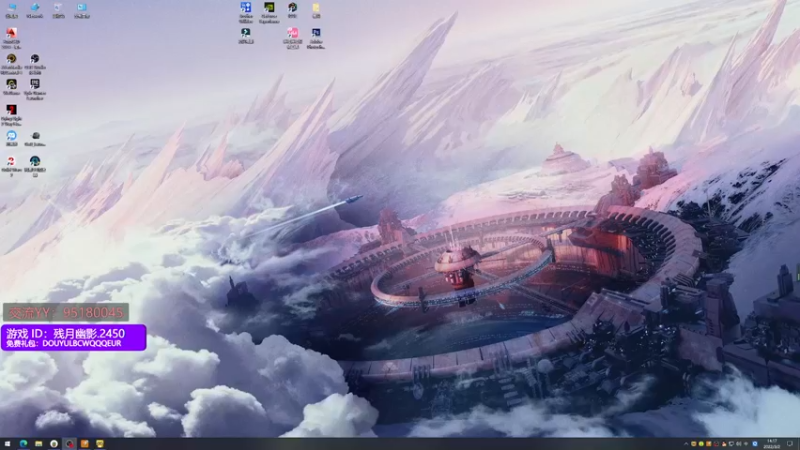
Task: Open the blue chat bubble desktop shortcut
Action: (x=11, y=138)
